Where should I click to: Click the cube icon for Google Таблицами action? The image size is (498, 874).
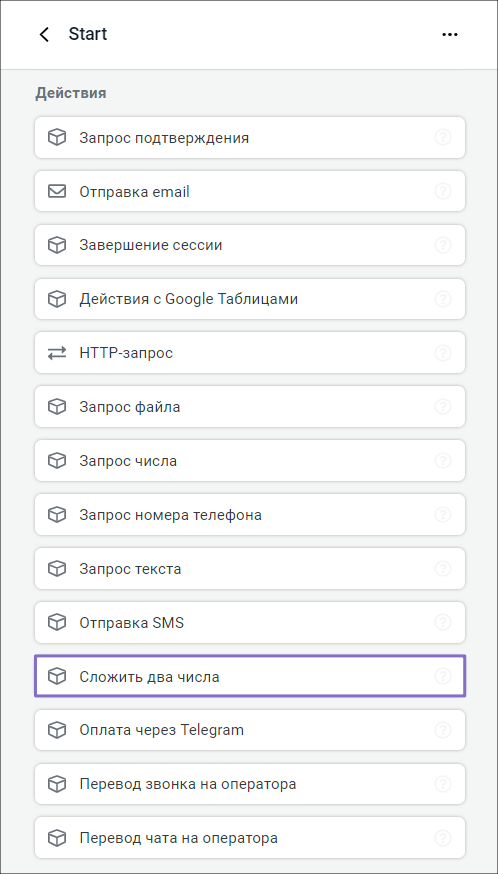pyautogui.click(x=56, y=299)
